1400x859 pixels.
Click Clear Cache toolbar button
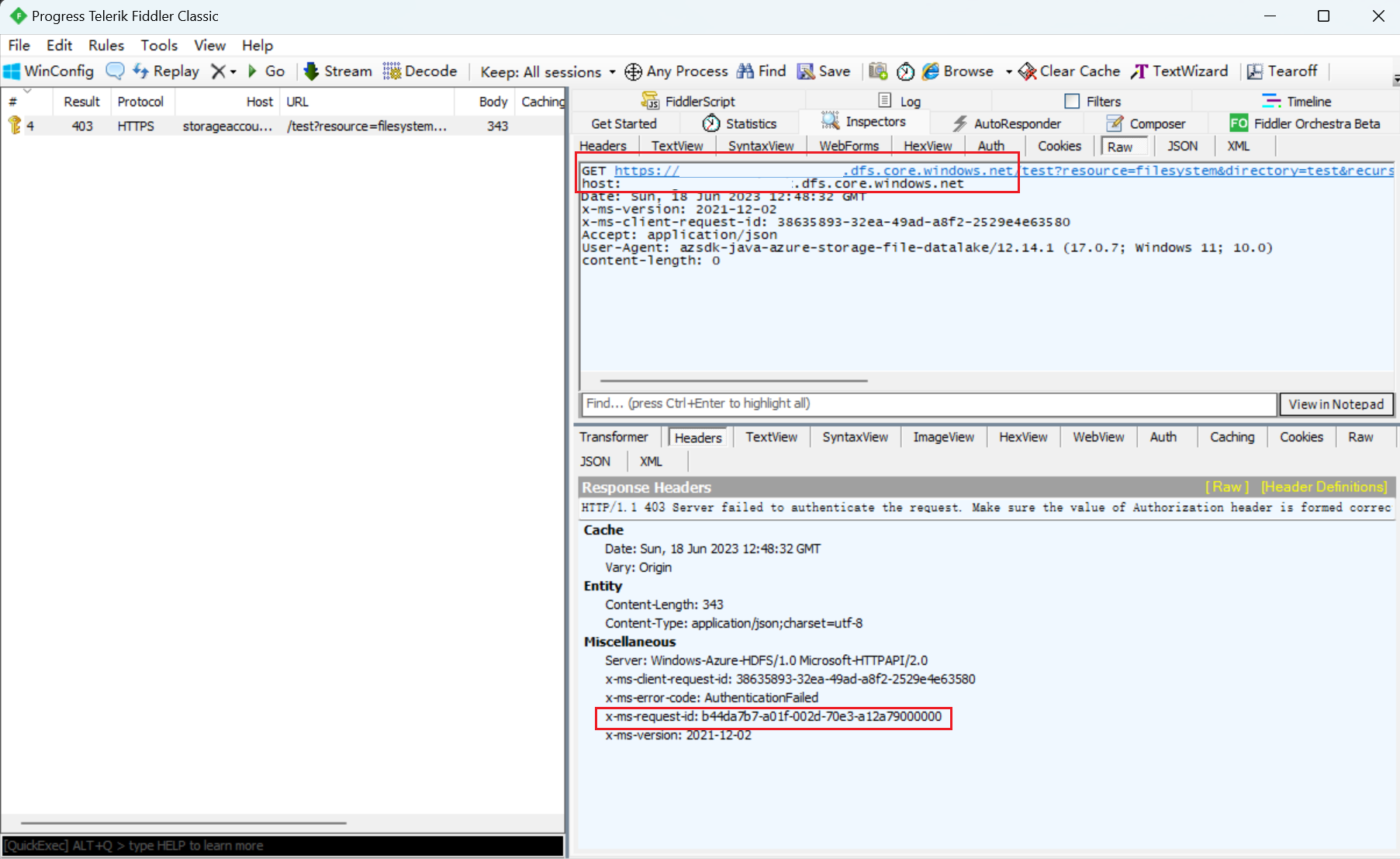pyautogui.click(x=1070, y=71)
